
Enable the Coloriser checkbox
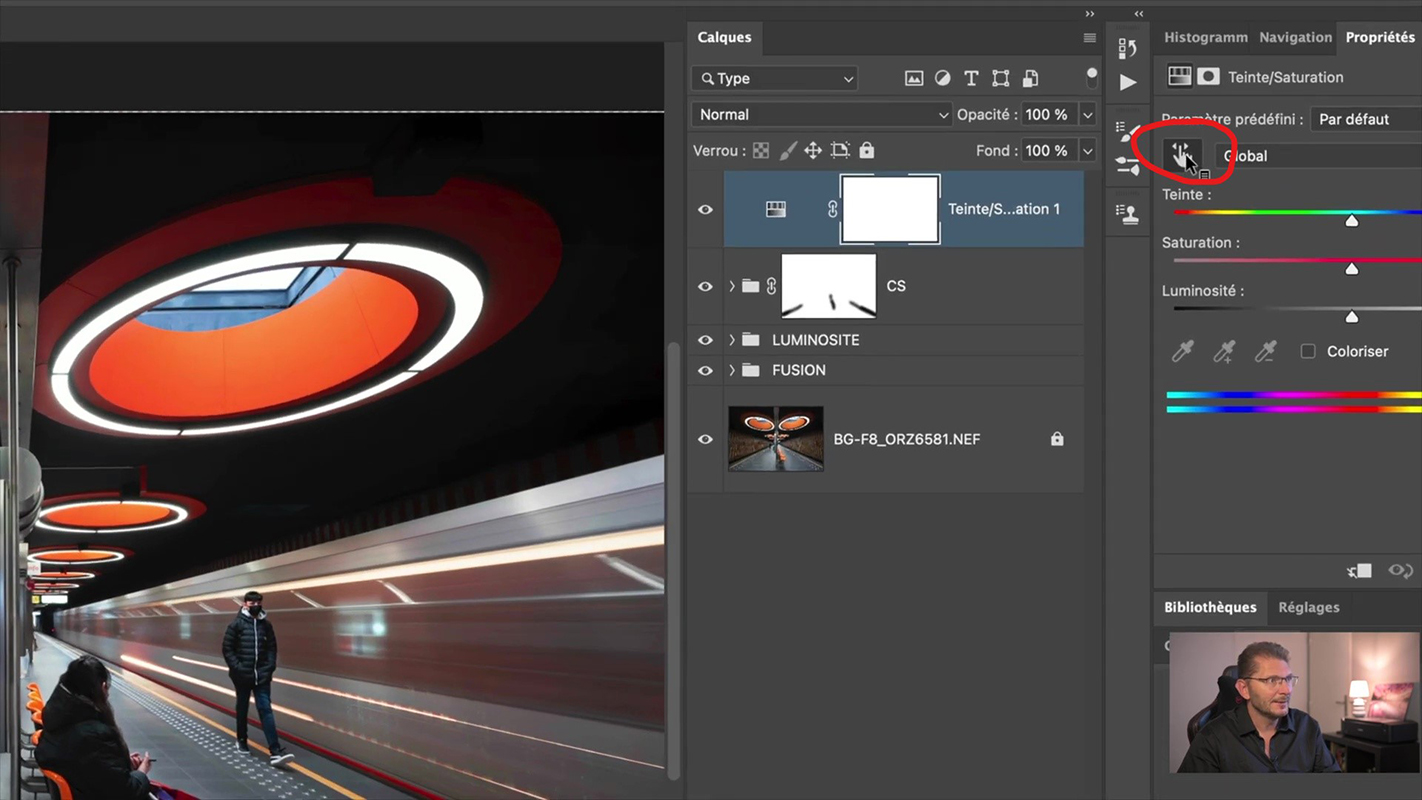click(1308, 351)
